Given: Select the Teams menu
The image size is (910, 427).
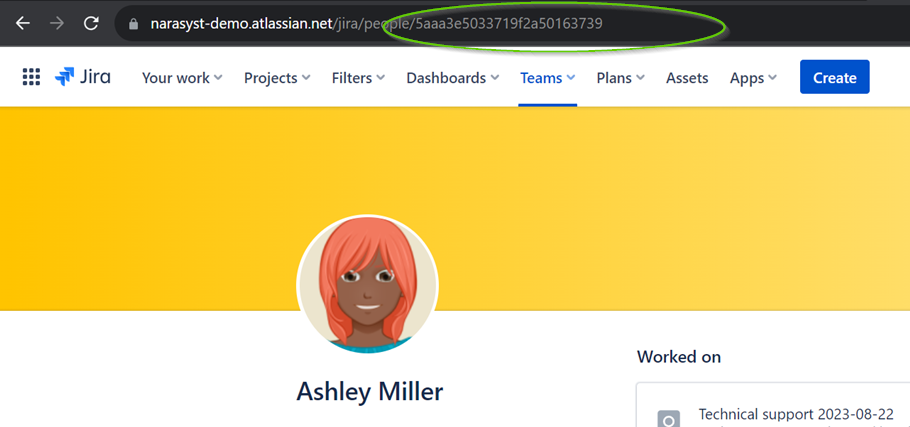Looking at the screenshot, I should 547,78.
